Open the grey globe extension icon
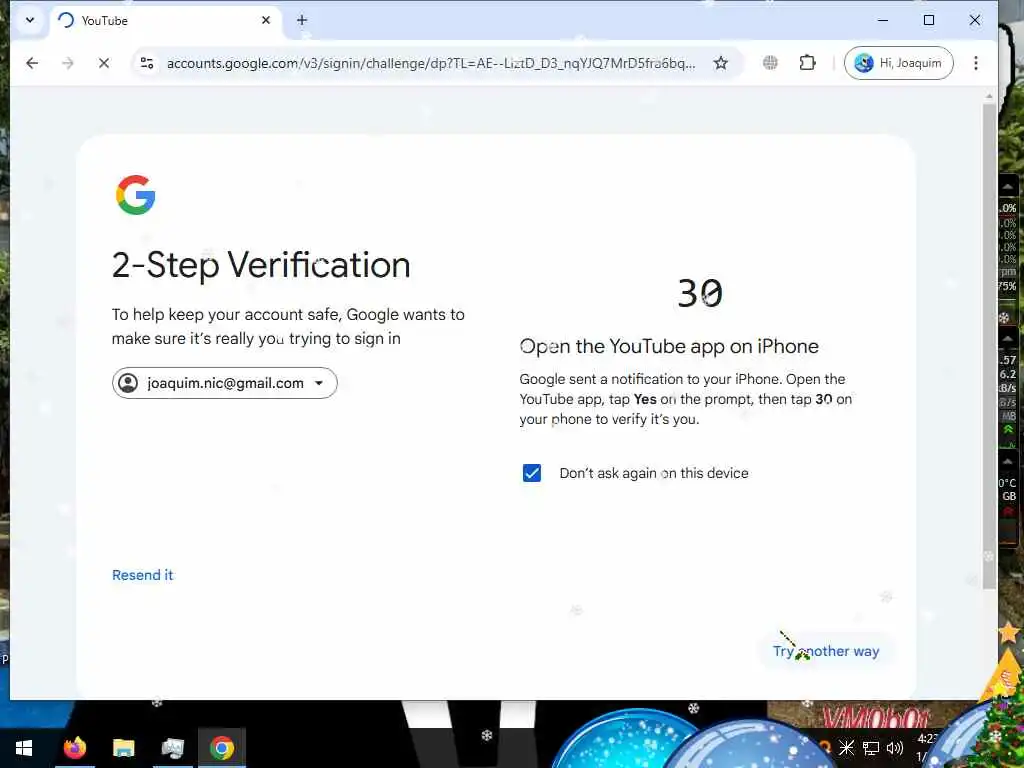Screen dimensions: 1024x768 tap(771, 63)
